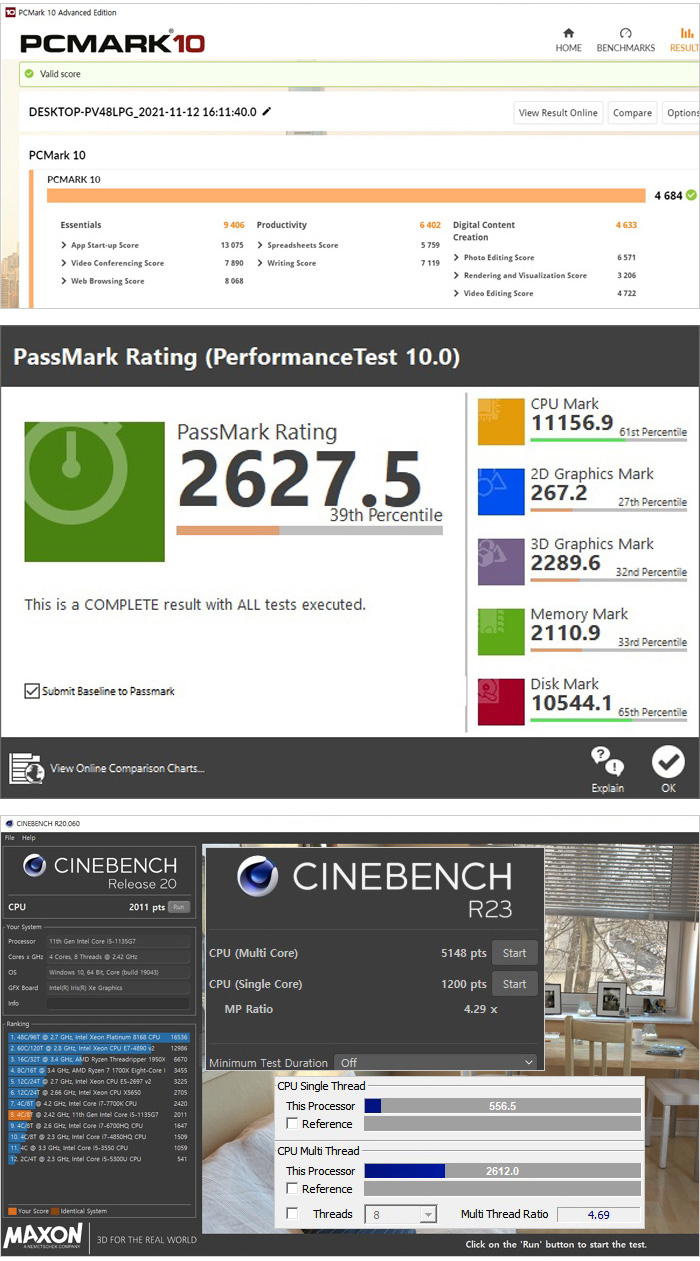The width and height of the screenshot is (700, 1261).
Task: Open Minimum Test Duration dropdown
Action: point(438,1062)
